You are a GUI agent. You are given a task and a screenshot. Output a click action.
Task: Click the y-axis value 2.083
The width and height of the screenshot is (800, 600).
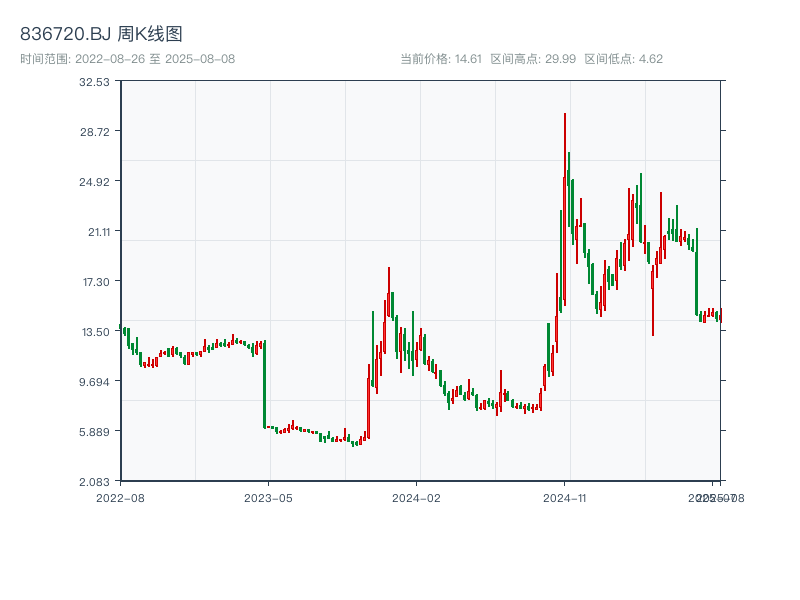tap(94, 482)
